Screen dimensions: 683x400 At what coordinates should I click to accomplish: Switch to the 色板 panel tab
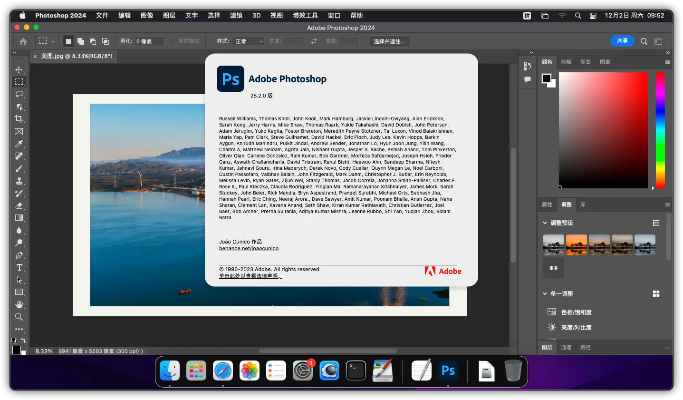pos(567,62)
